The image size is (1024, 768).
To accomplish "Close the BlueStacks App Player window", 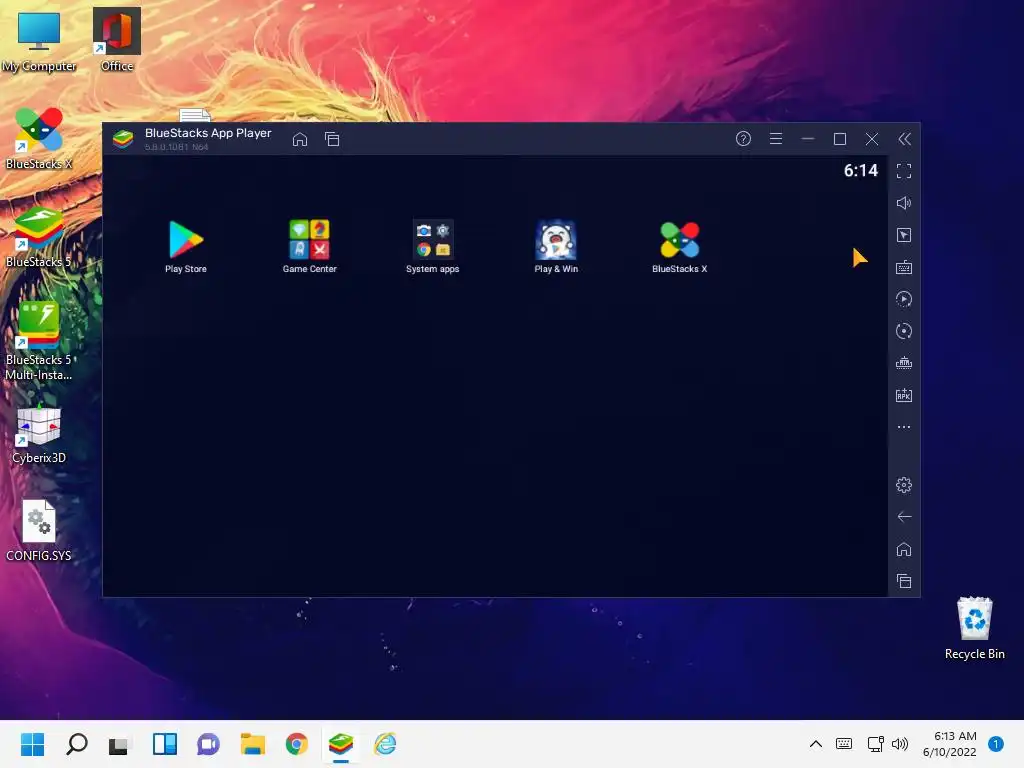I will click(x=872, y=138).
